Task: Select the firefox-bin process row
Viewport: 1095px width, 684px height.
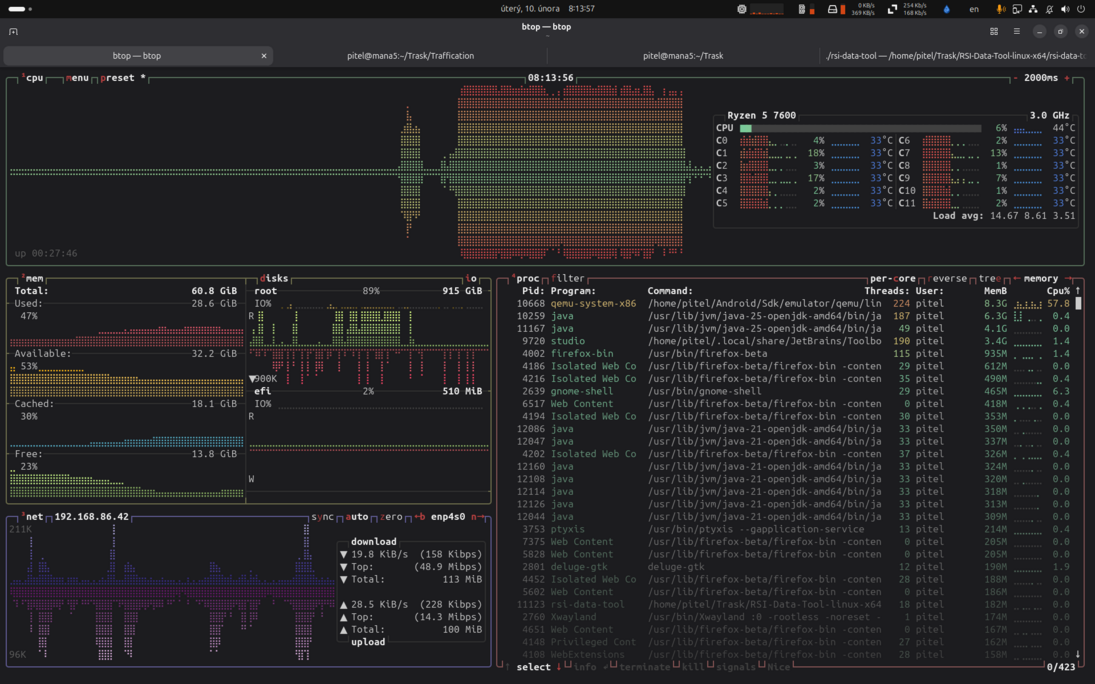Action: pos(792,354)
